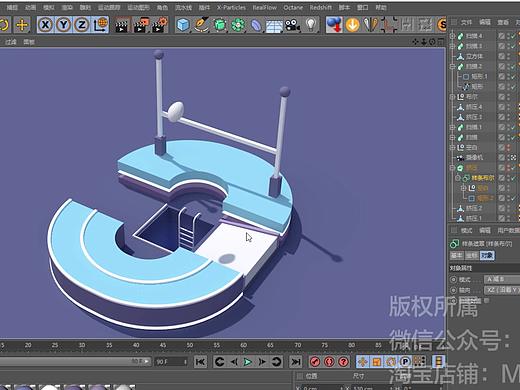Click the blue spheres red arrow icon

coord(334,25)
